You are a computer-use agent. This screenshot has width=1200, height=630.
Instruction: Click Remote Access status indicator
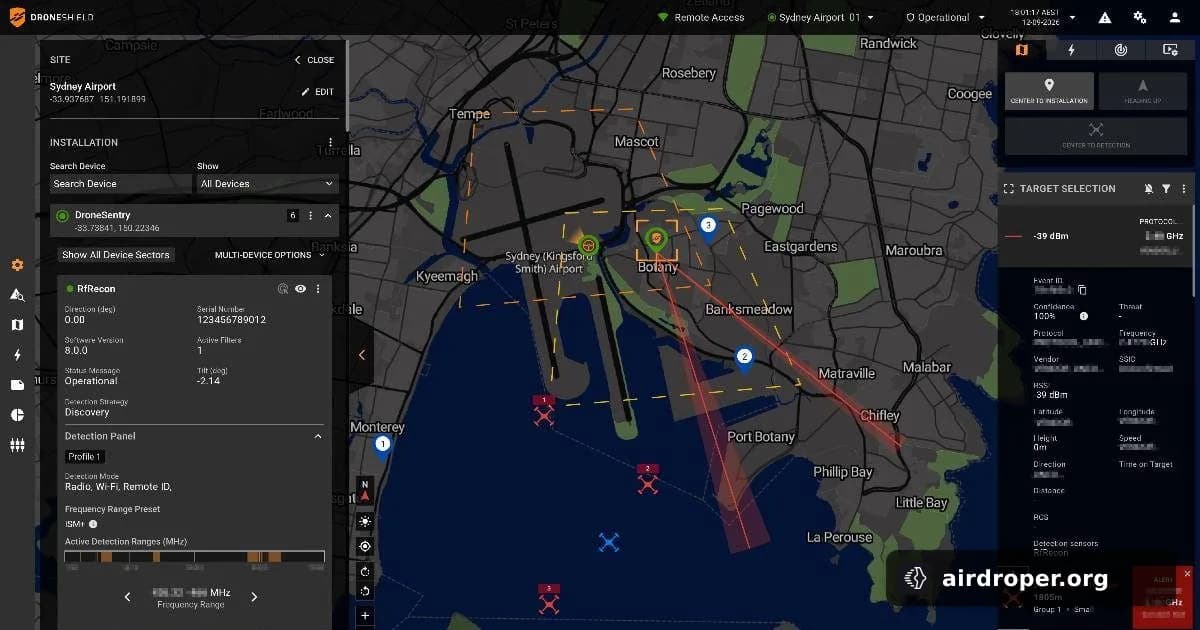(701, 17)
